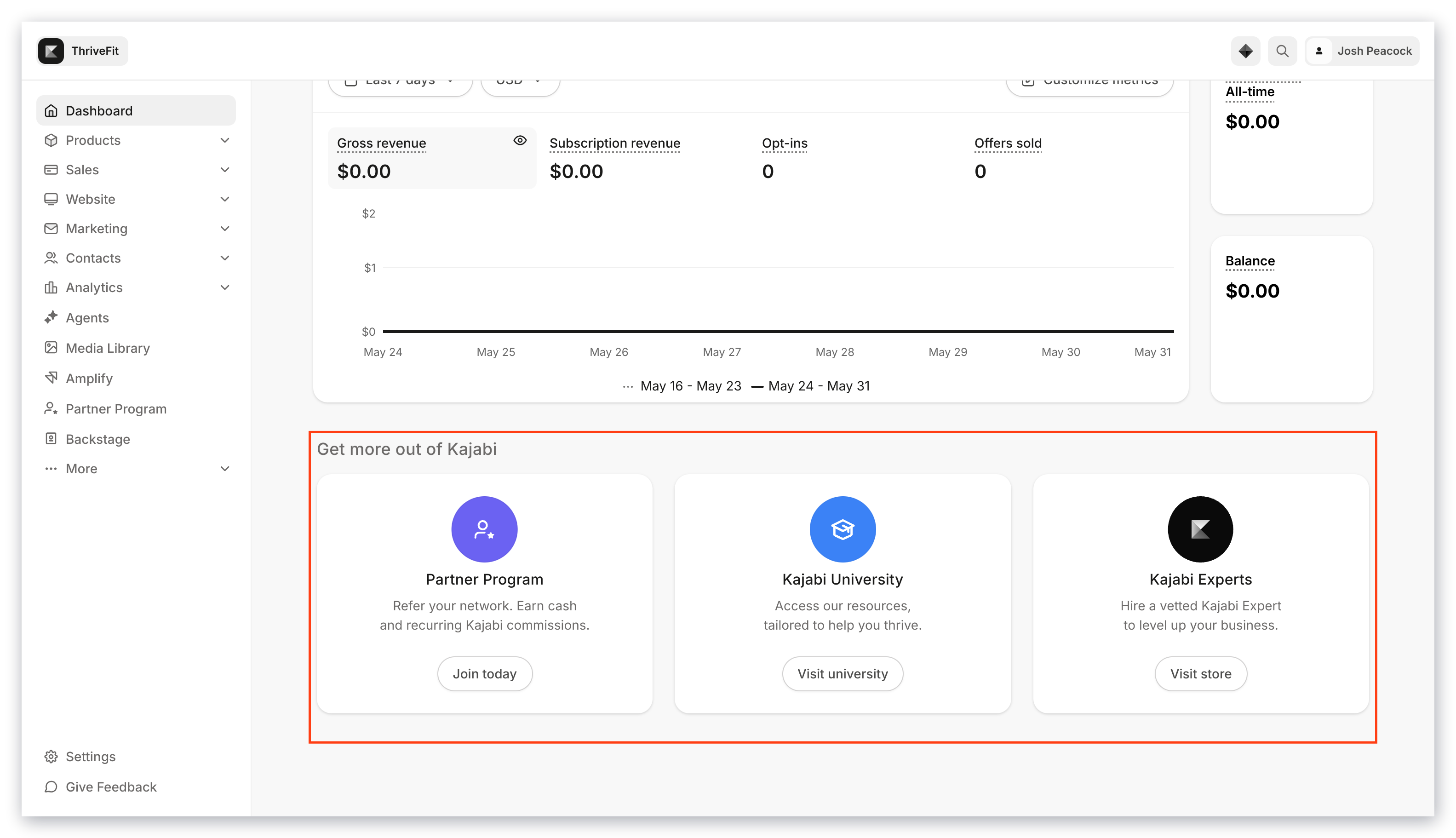Open Agents via its sparkle icon
This screenshot has height=838, width=1456.
click(51, 317)
